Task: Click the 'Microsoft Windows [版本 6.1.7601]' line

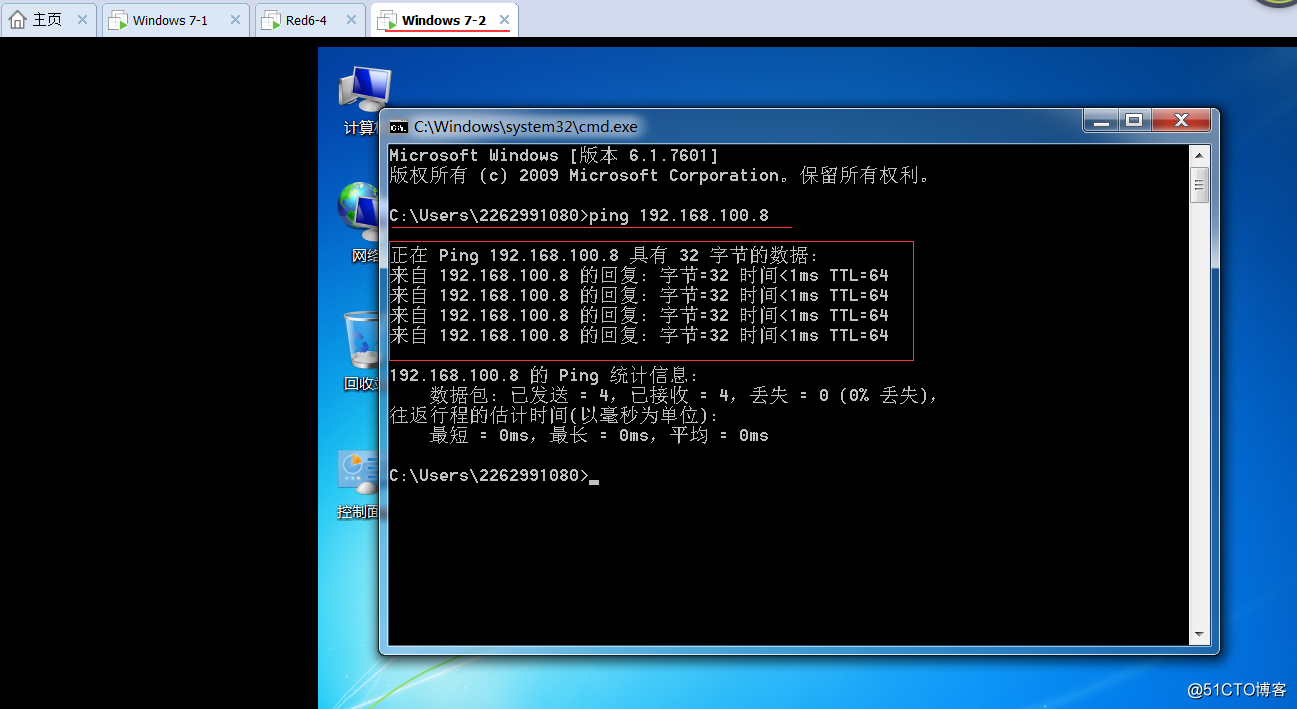Action: click(x=554, y=156)
